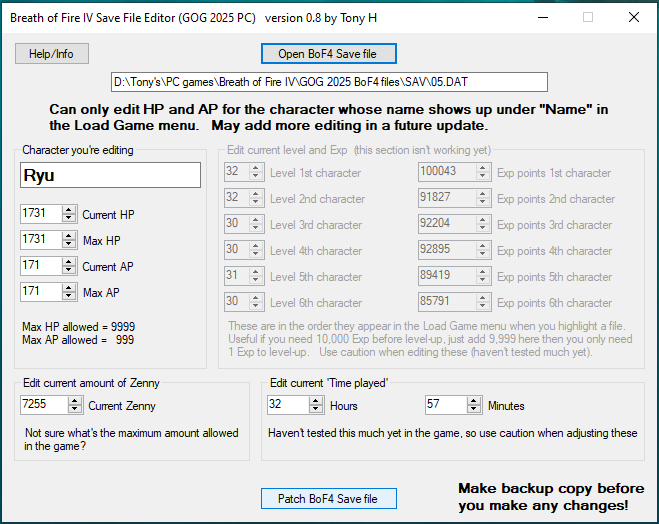This screenshot has width=659, height=524.
Task: Click the Hours played value field
Action: coord(288,405)
